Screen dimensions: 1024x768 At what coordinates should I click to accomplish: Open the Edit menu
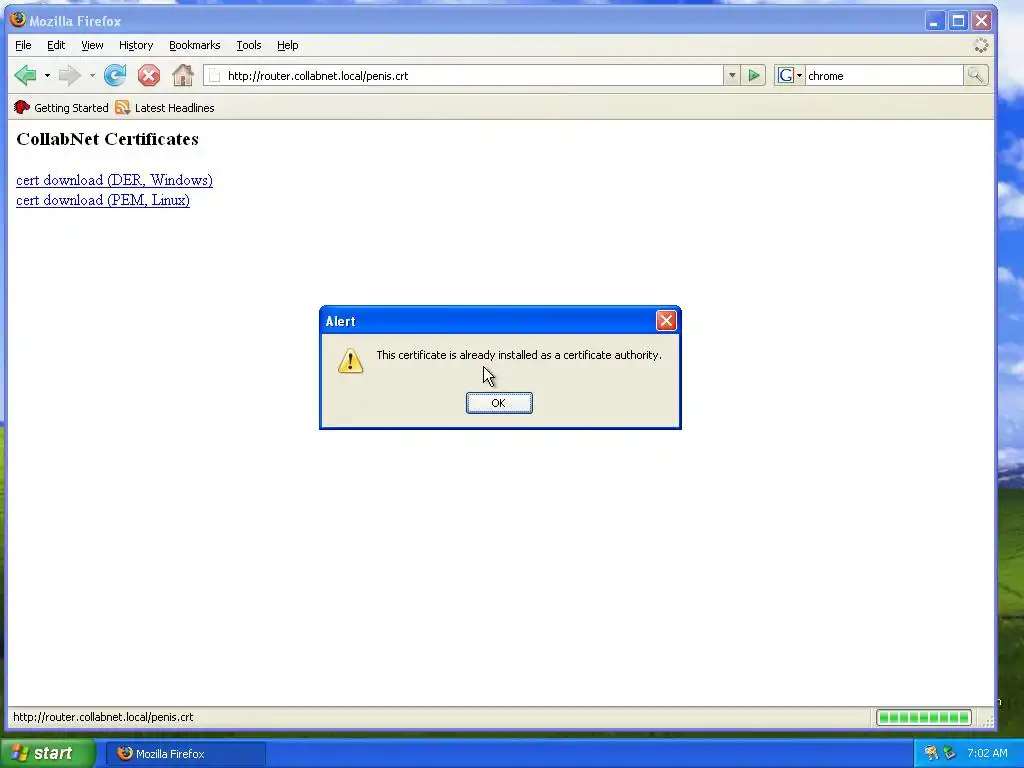pyautogui.click(x=56, y=45)
